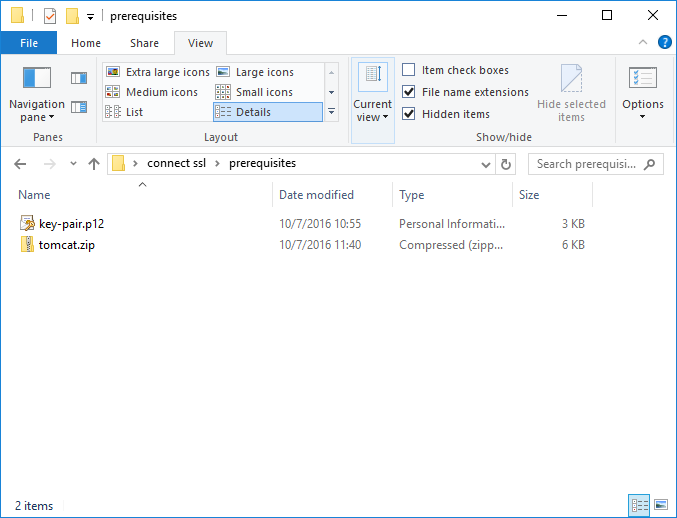Open the File menu tab
This screenshot has width=677, height=518.
(29, 43)
